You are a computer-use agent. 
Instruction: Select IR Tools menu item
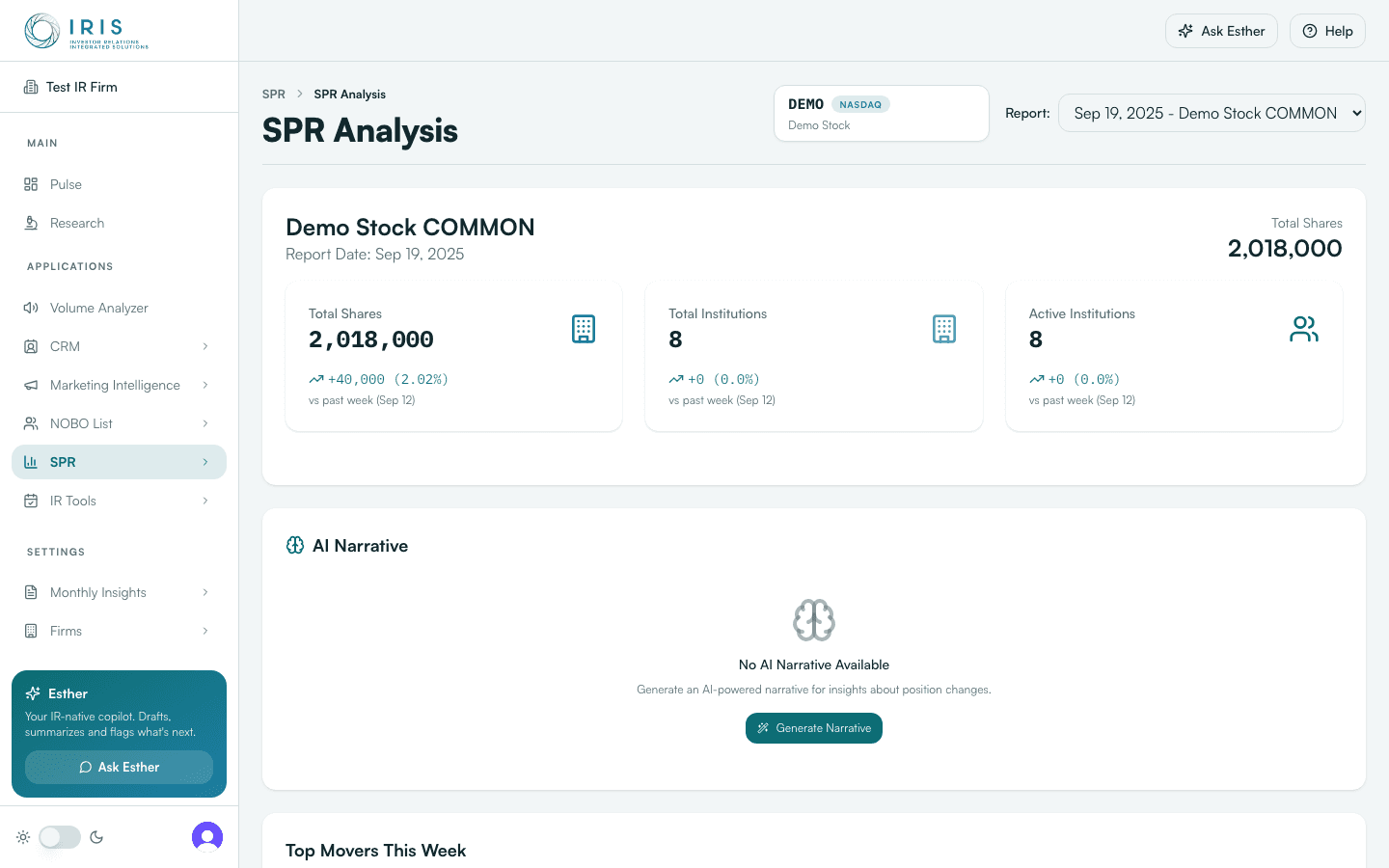pyautogui.click(x=119, y=501)
